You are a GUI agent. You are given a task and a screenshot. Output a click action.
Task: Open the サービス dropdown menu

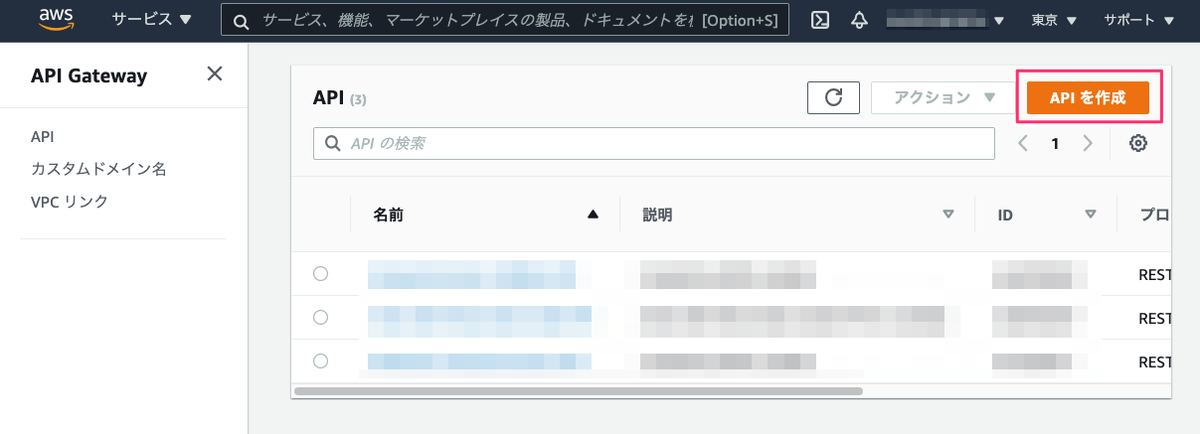click(x=153, y=20)
